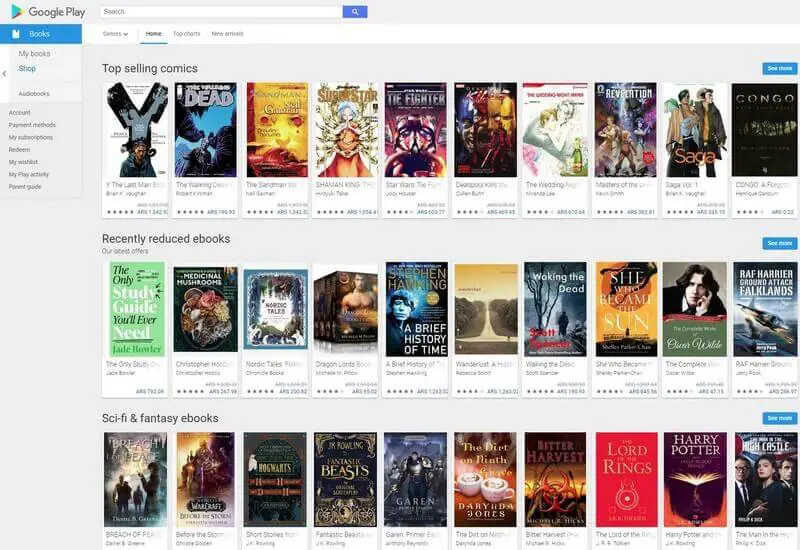Image resolution: width=800 pixels, height=550 pixels.
Task: Open My books in sidebar
Action: [34, 54]
